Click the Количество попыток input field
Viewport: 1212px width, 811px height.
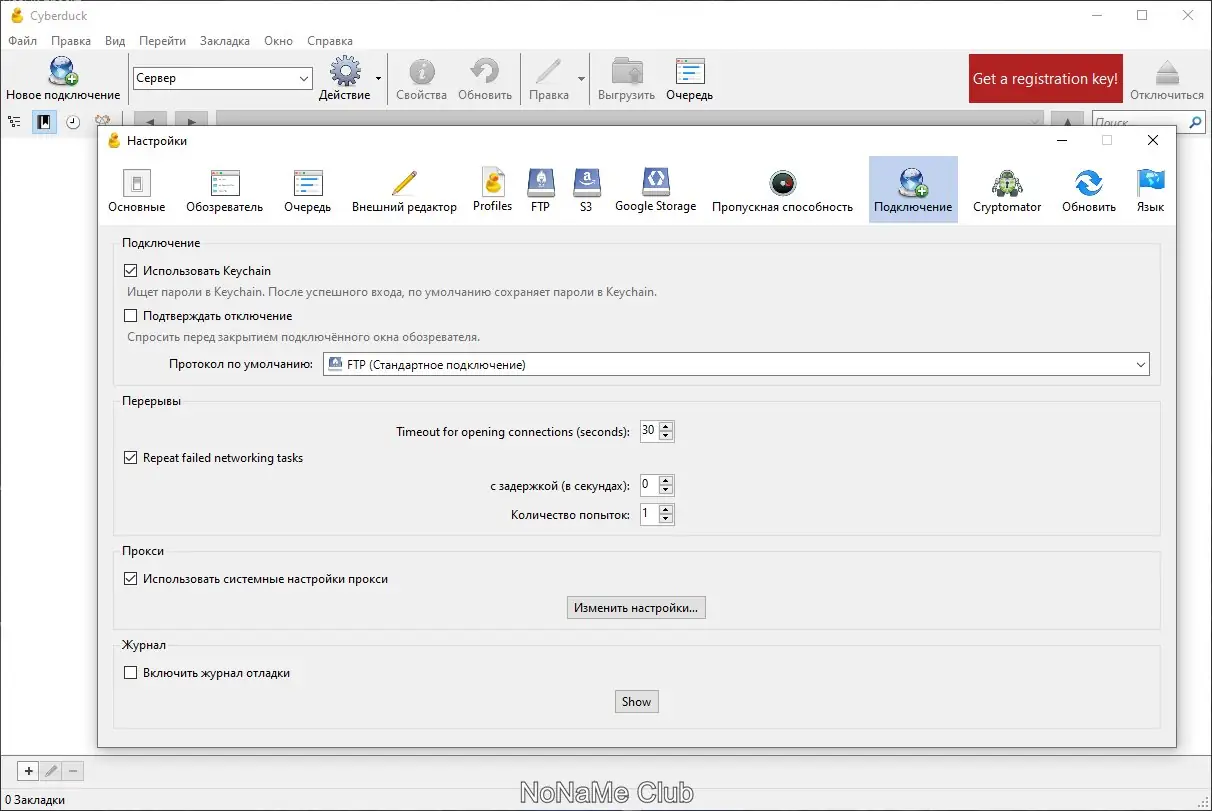[x=649, y=514]
